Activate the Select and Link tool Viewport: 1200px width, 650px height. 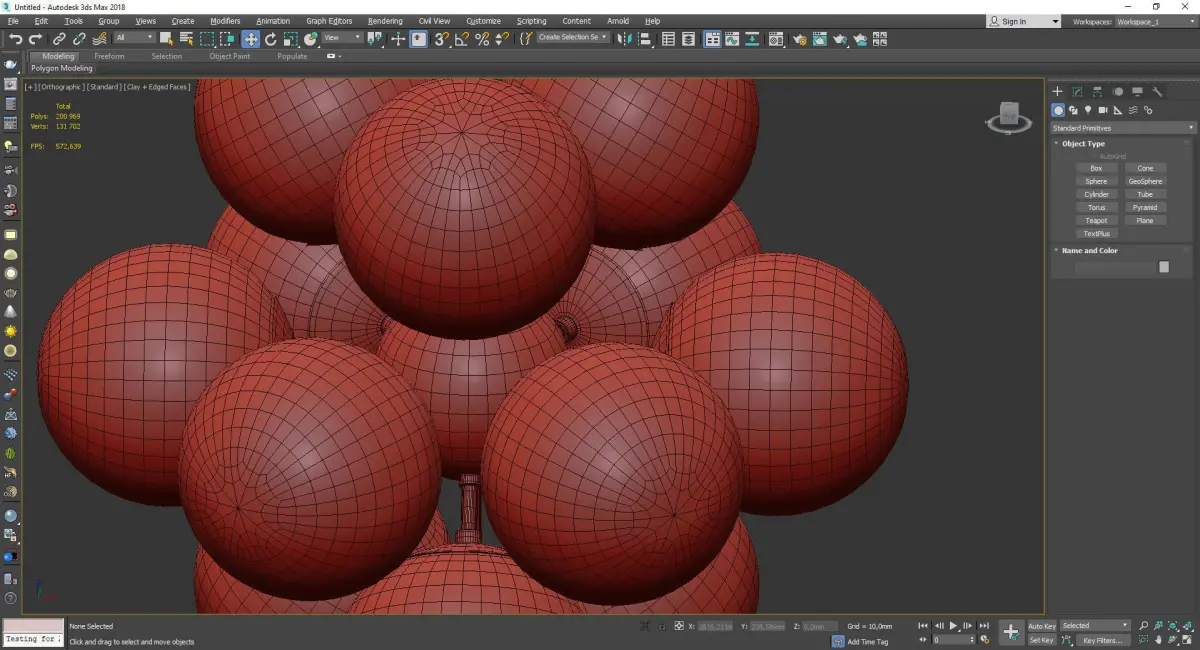click(59, 39)
